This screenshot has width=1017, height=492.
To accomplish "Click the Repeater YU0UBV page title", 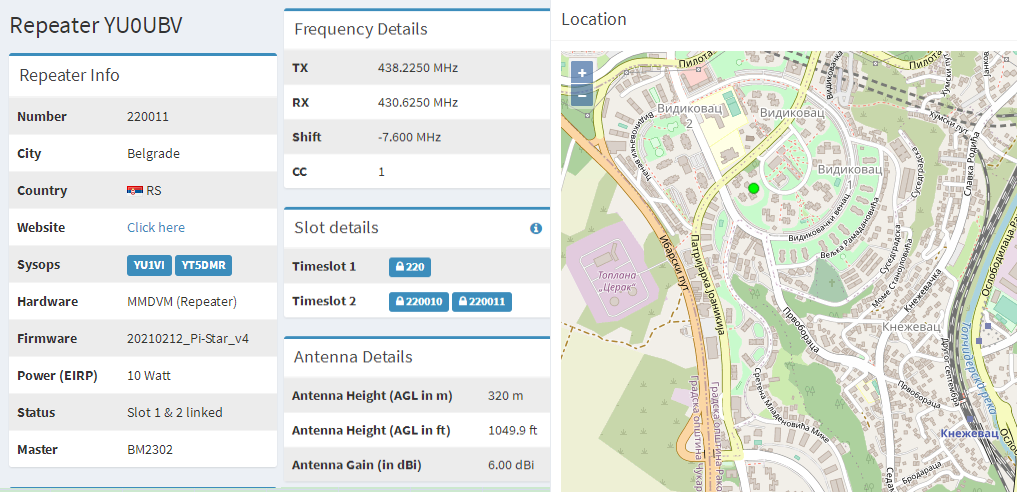I will tap(97, 26).
